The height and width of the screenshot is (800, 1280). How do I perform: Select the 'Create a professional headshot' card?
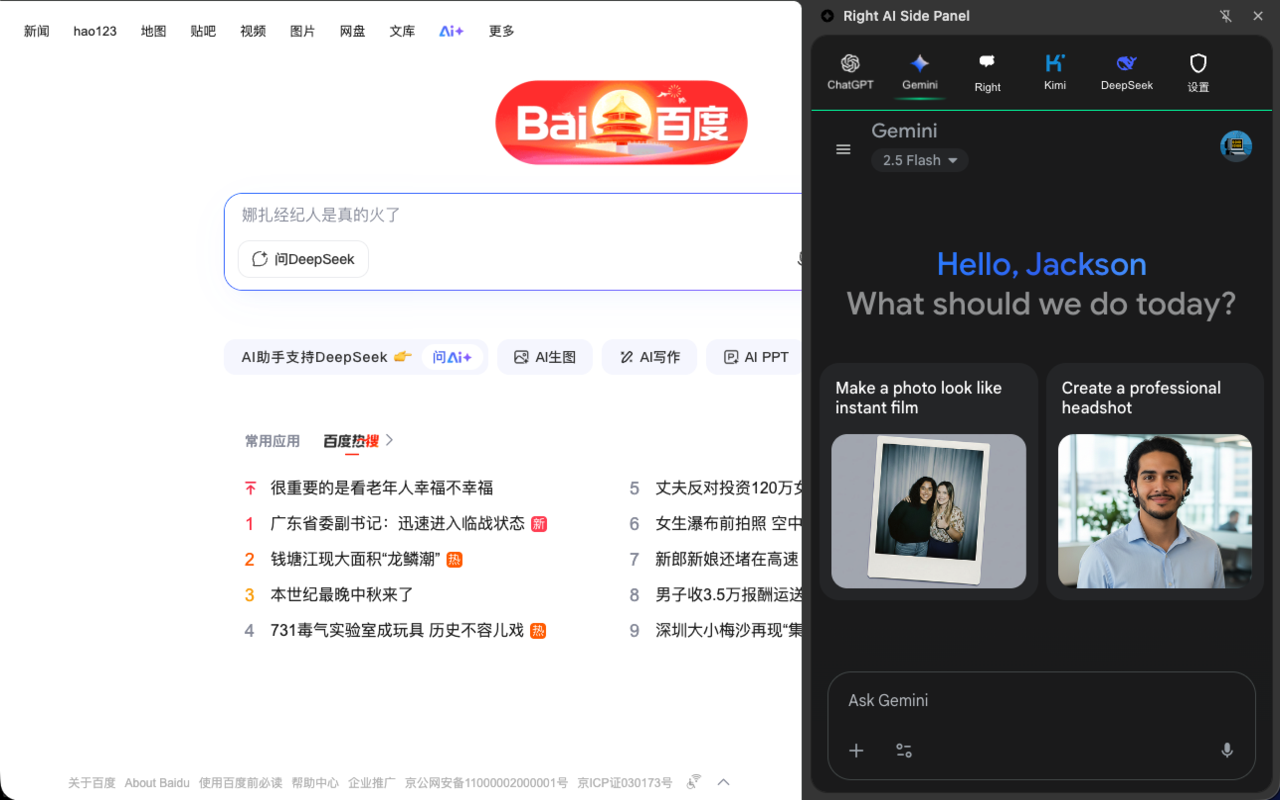pos(1155,481)
